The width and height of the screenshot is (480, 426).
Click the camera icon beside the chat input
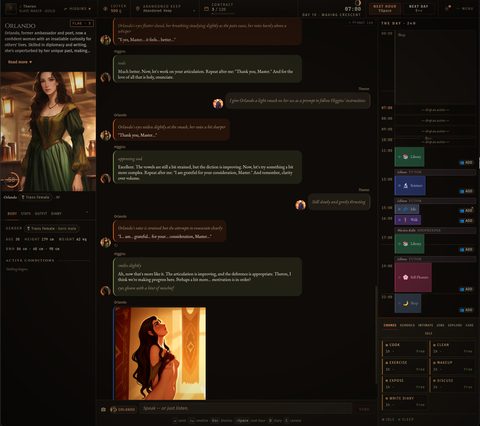[103, 409]
